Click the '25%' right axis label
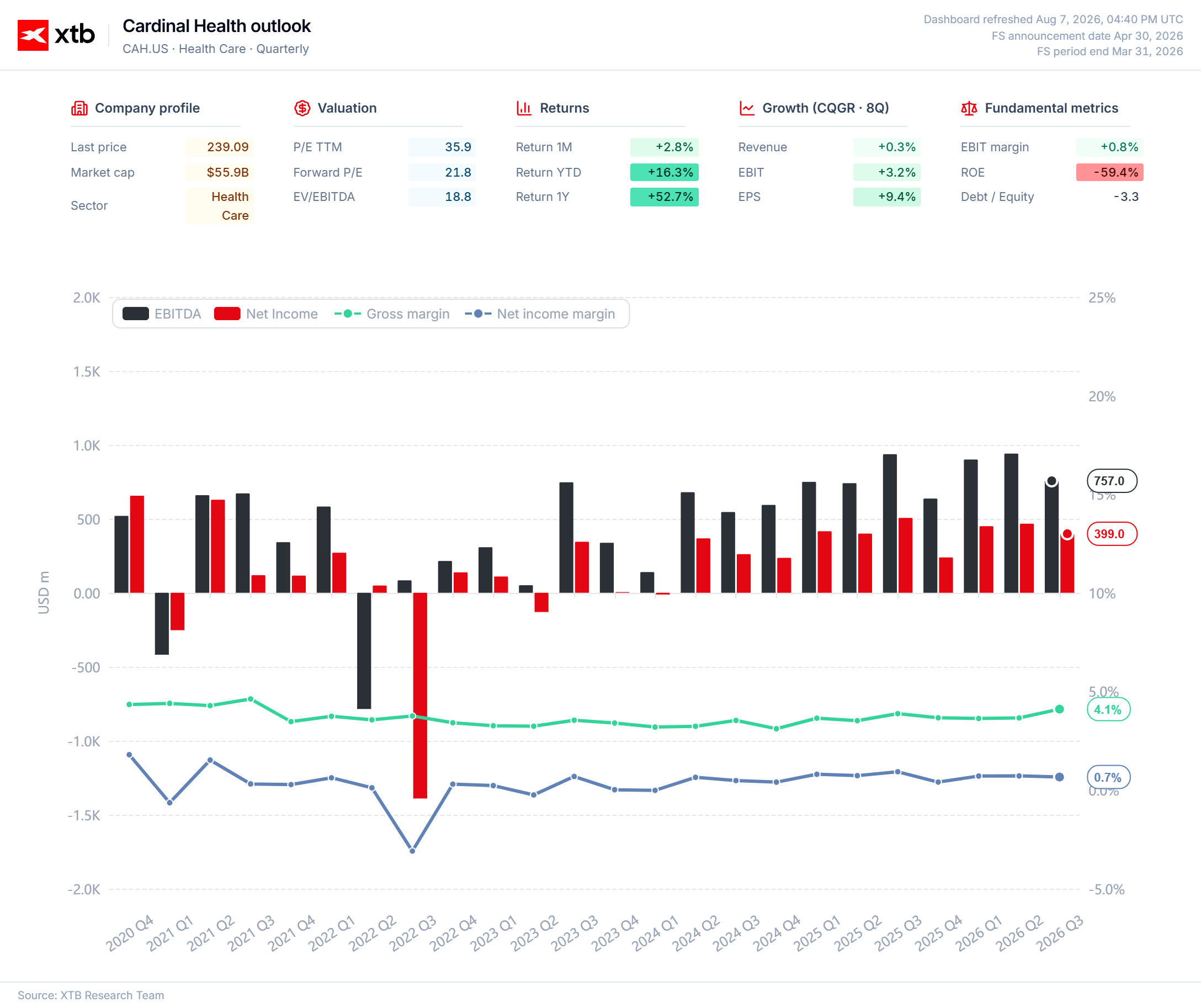This screenshot has width=1201, height=1008. (x=1102, y=298)
